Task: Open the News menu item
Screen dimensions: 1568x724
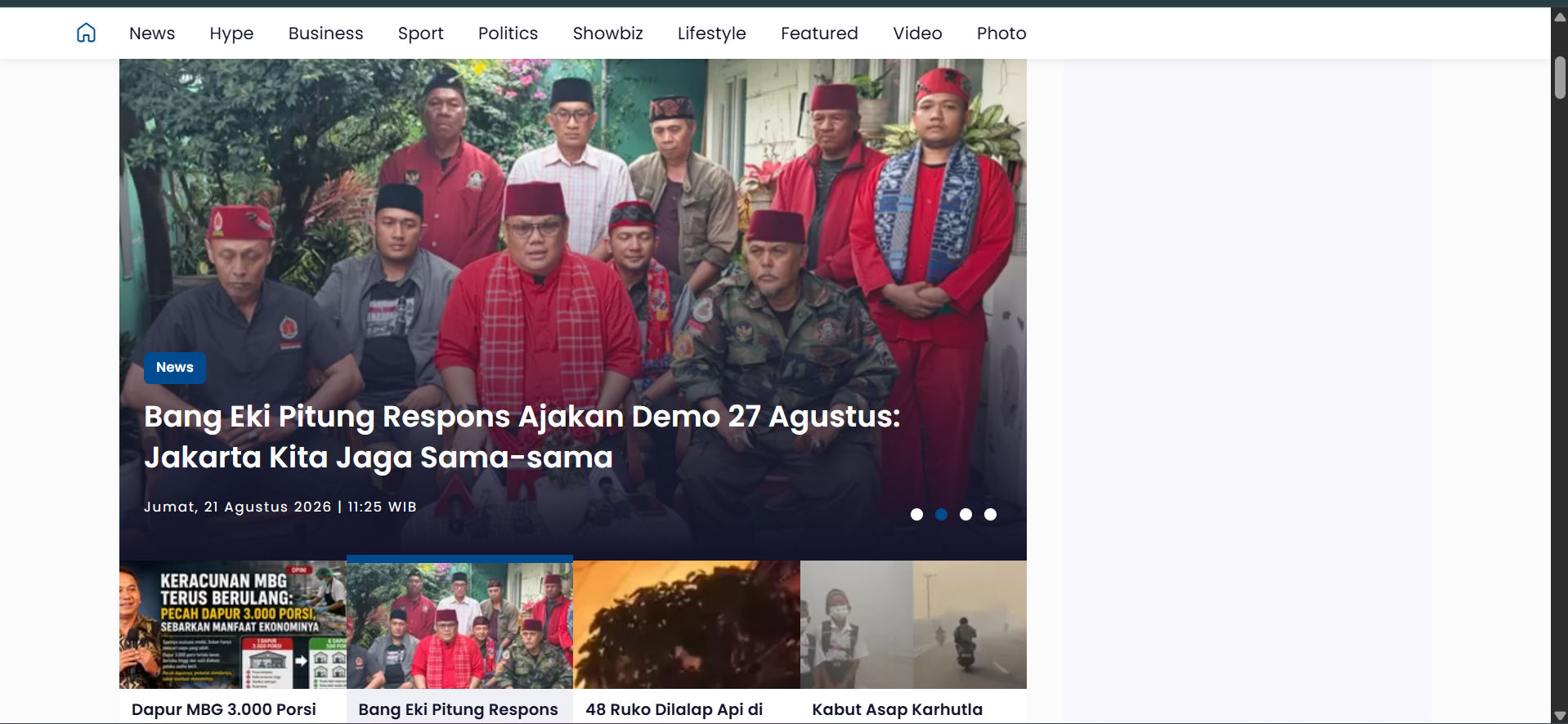Action: click(152, 34)
